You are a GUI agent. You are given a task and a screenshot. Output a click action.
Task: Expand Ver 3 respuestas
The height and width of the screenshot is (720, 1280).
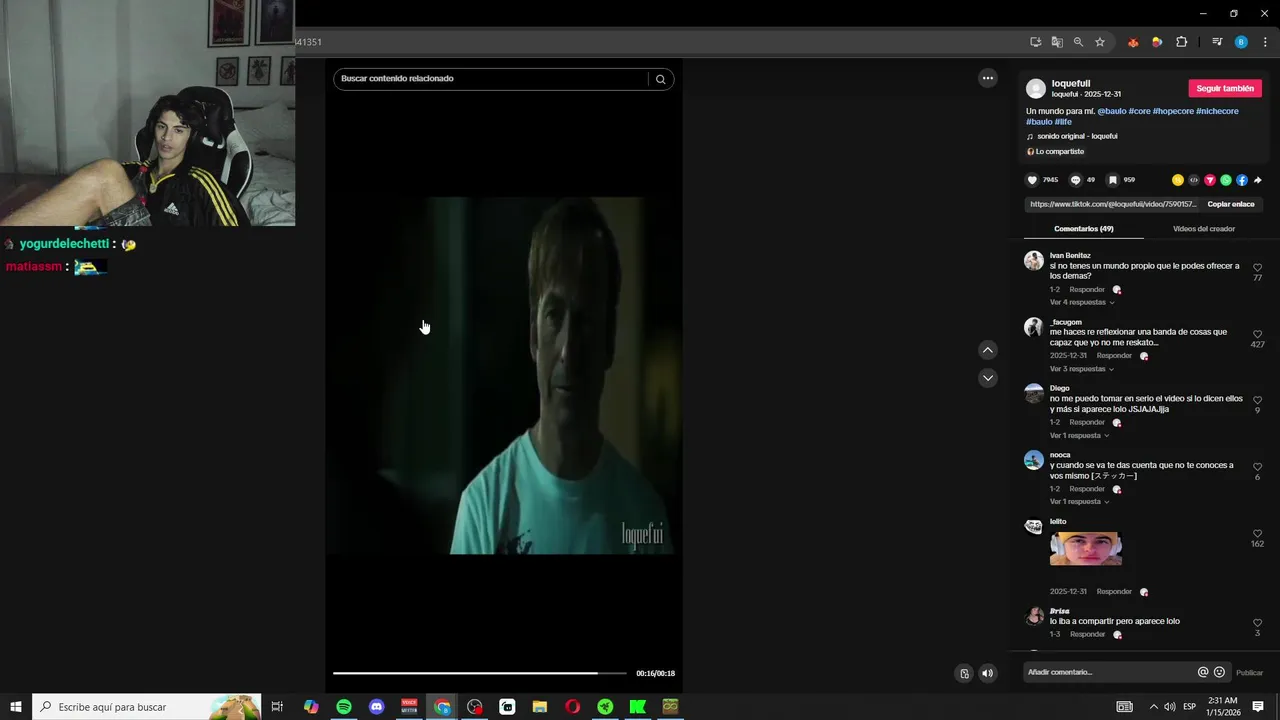(x=1082, y=369)
